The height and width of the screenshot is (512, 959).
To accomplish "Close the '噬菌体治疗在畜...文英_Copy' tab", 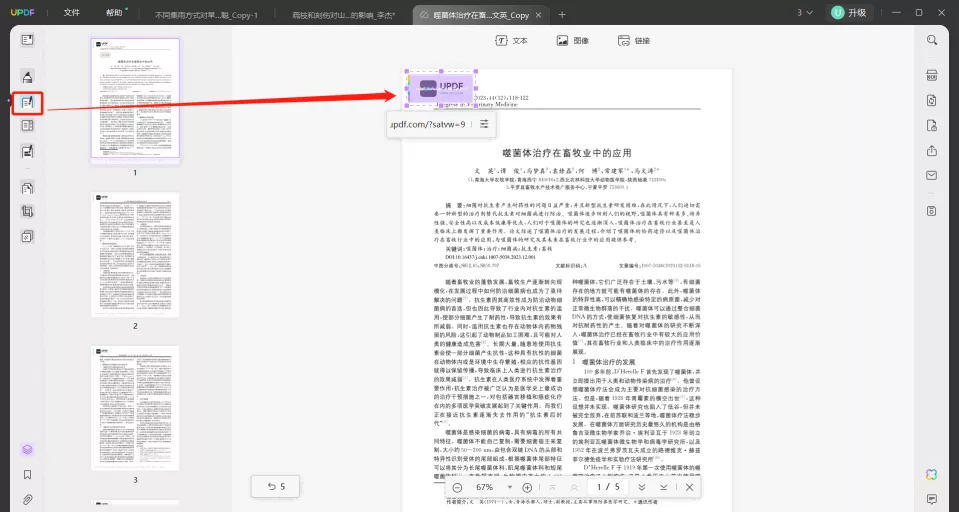I will pos(538,15).
